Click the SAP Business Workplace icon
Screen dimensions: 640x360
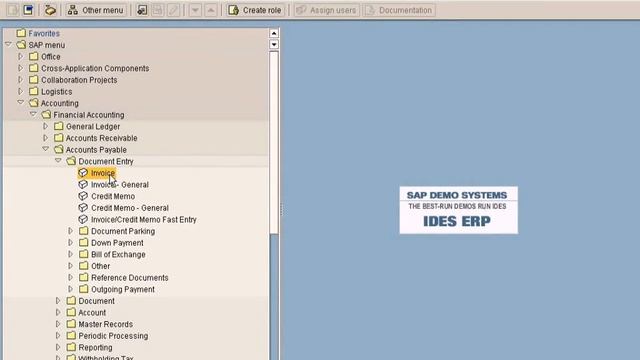point(50,10)
